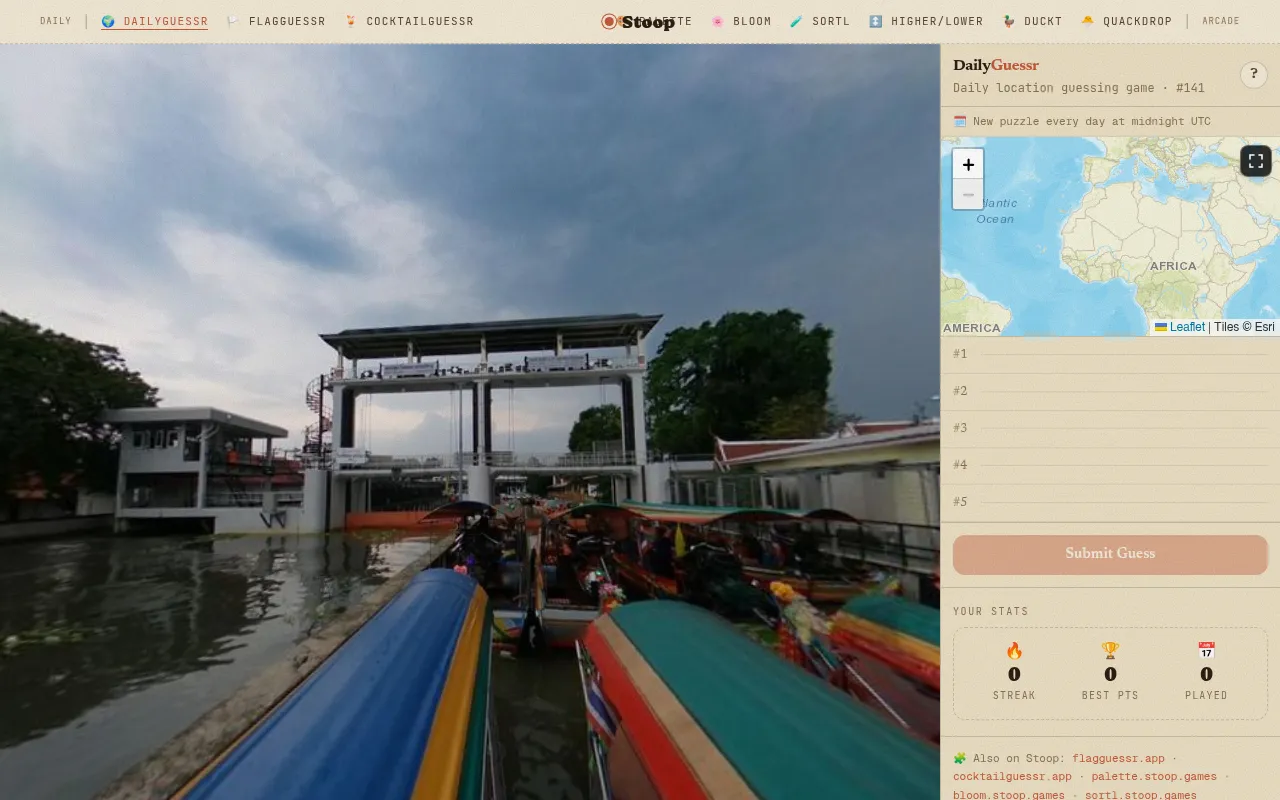Switch to FlagGuessr game
The image size is (1280, 800).
(276, 21)
